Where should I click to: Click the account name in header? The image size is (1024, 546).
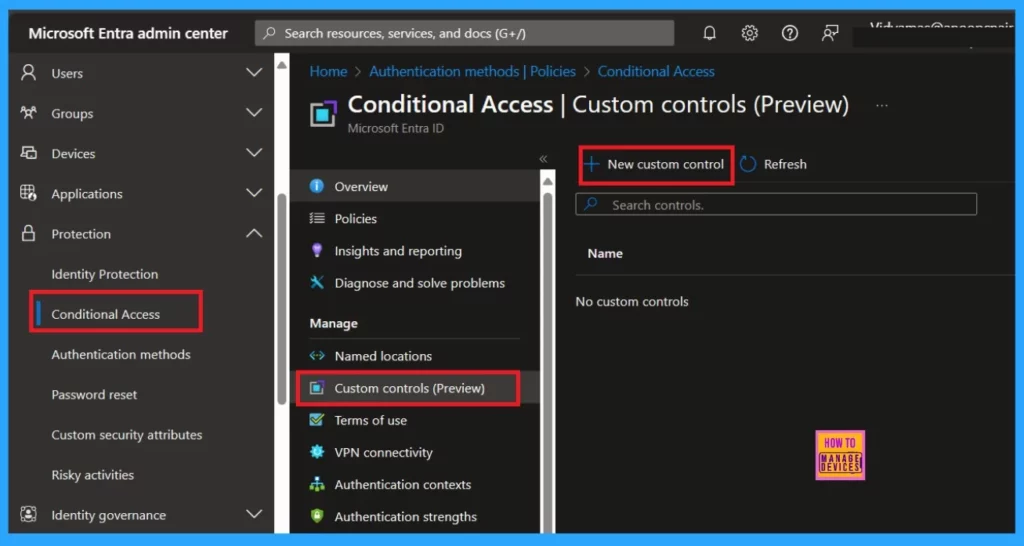940,28
